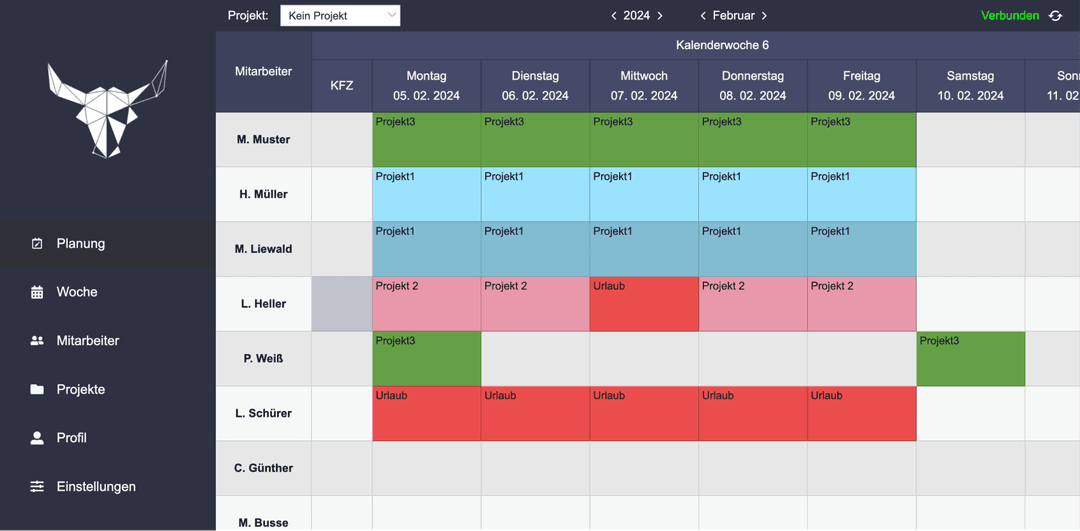Click the Einstellungen sliders icon
This screenshot has height=531, width=1080.
(x=37, y=487)
